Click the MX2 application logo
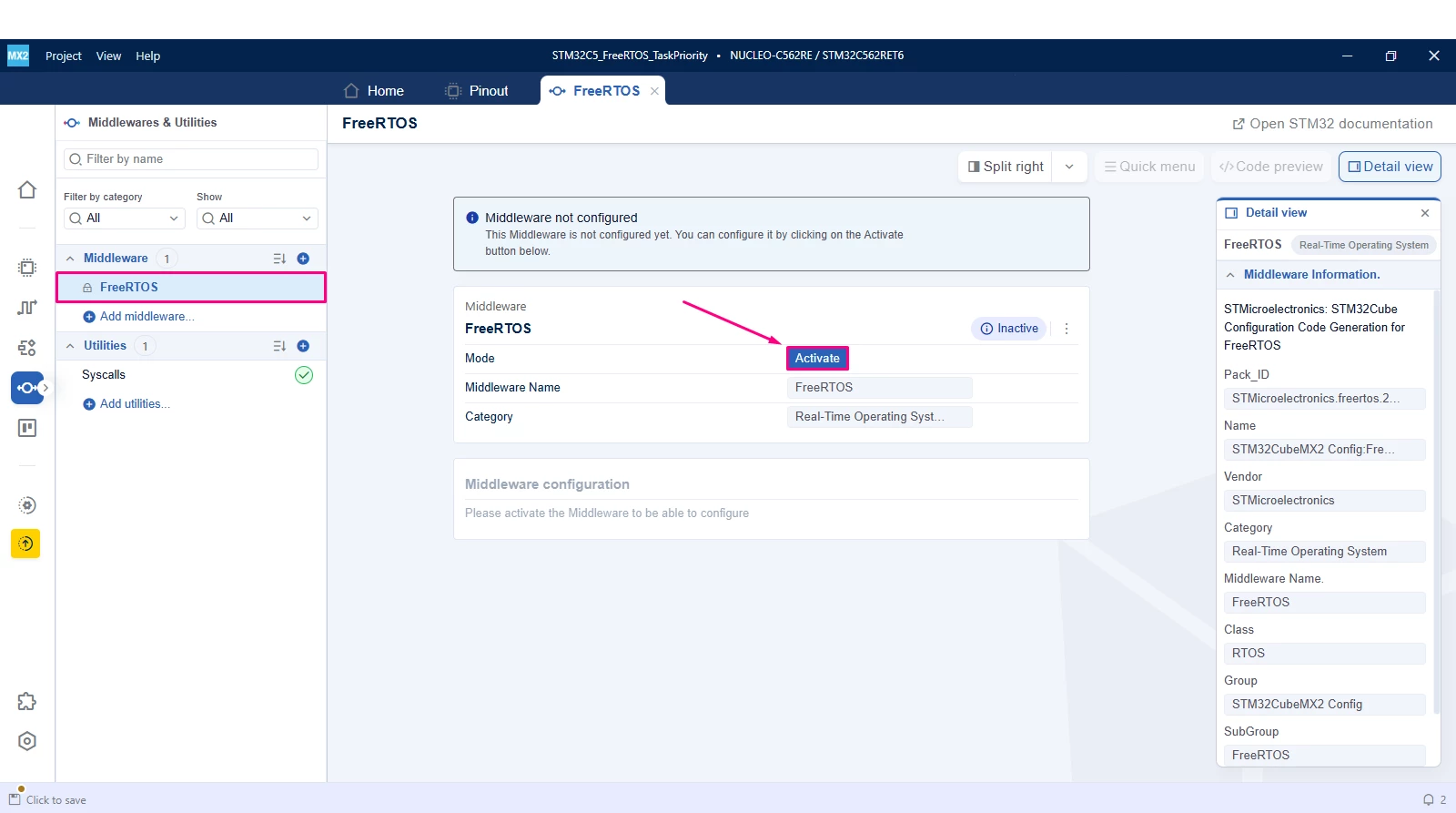 click(x=18, y=56)
